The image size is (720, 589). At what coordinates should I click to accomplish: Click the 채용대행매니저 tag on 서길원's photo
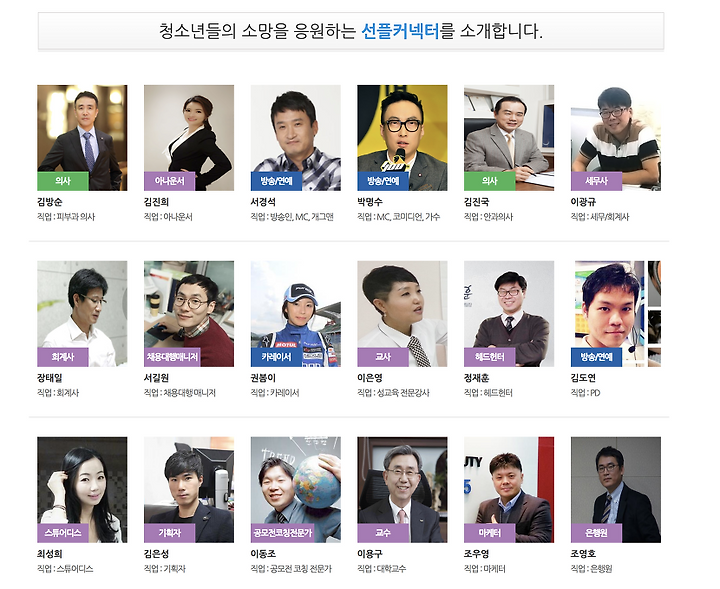coord(172,357)
